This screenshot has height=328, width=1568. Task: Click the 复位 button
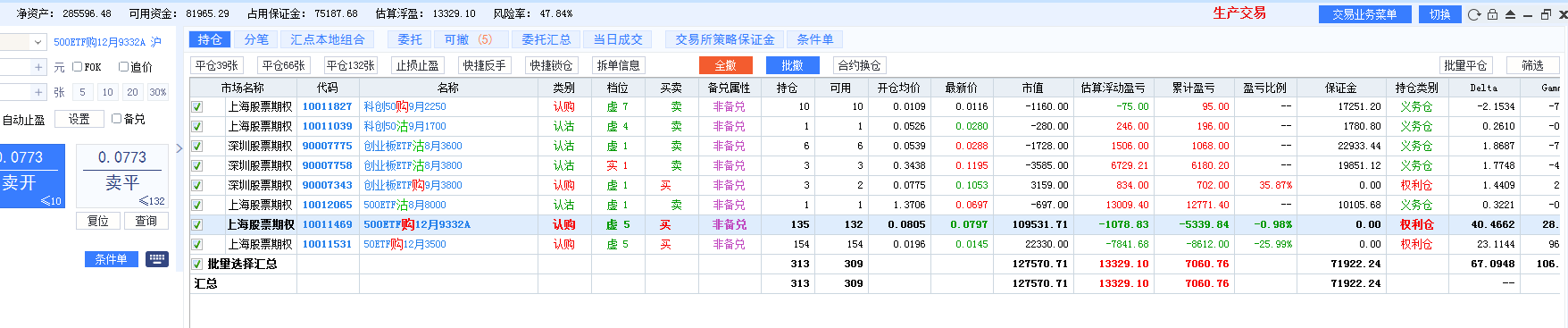pos(97,221)
